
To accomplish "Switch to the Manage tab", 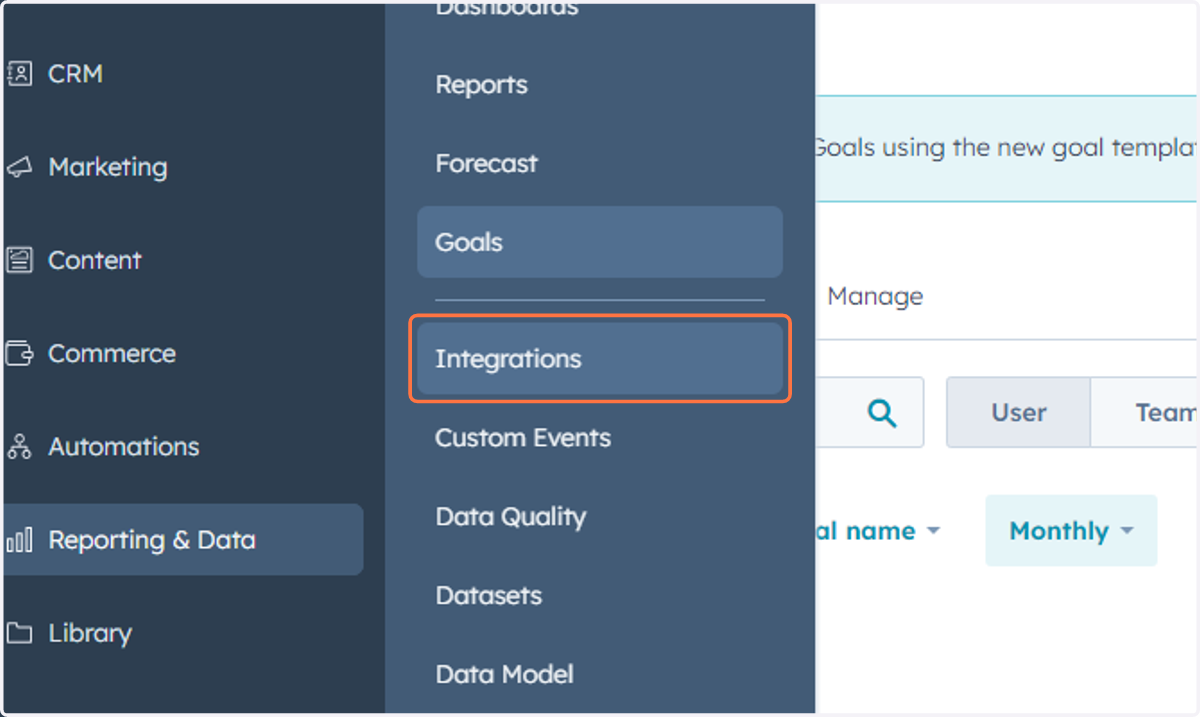I will pyautogui.click(x=875, y=297).
